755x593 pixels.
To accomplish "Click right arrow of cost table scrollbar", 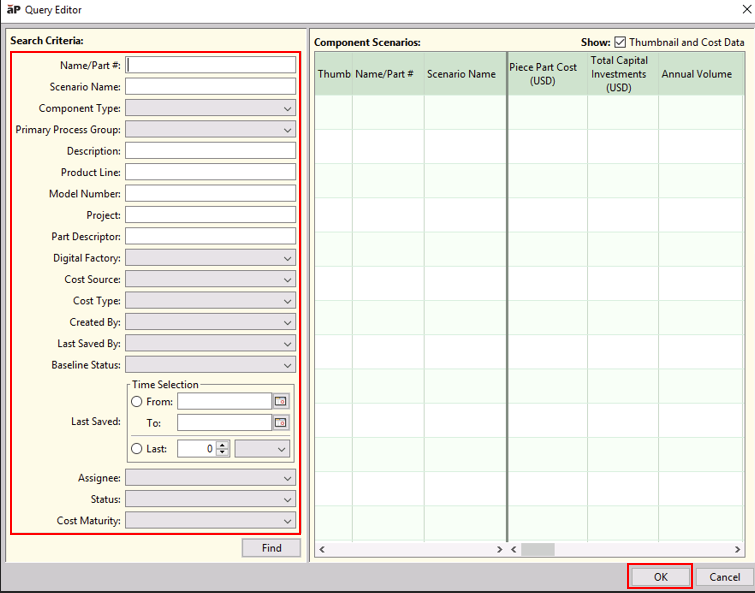I will coord(737,549).
